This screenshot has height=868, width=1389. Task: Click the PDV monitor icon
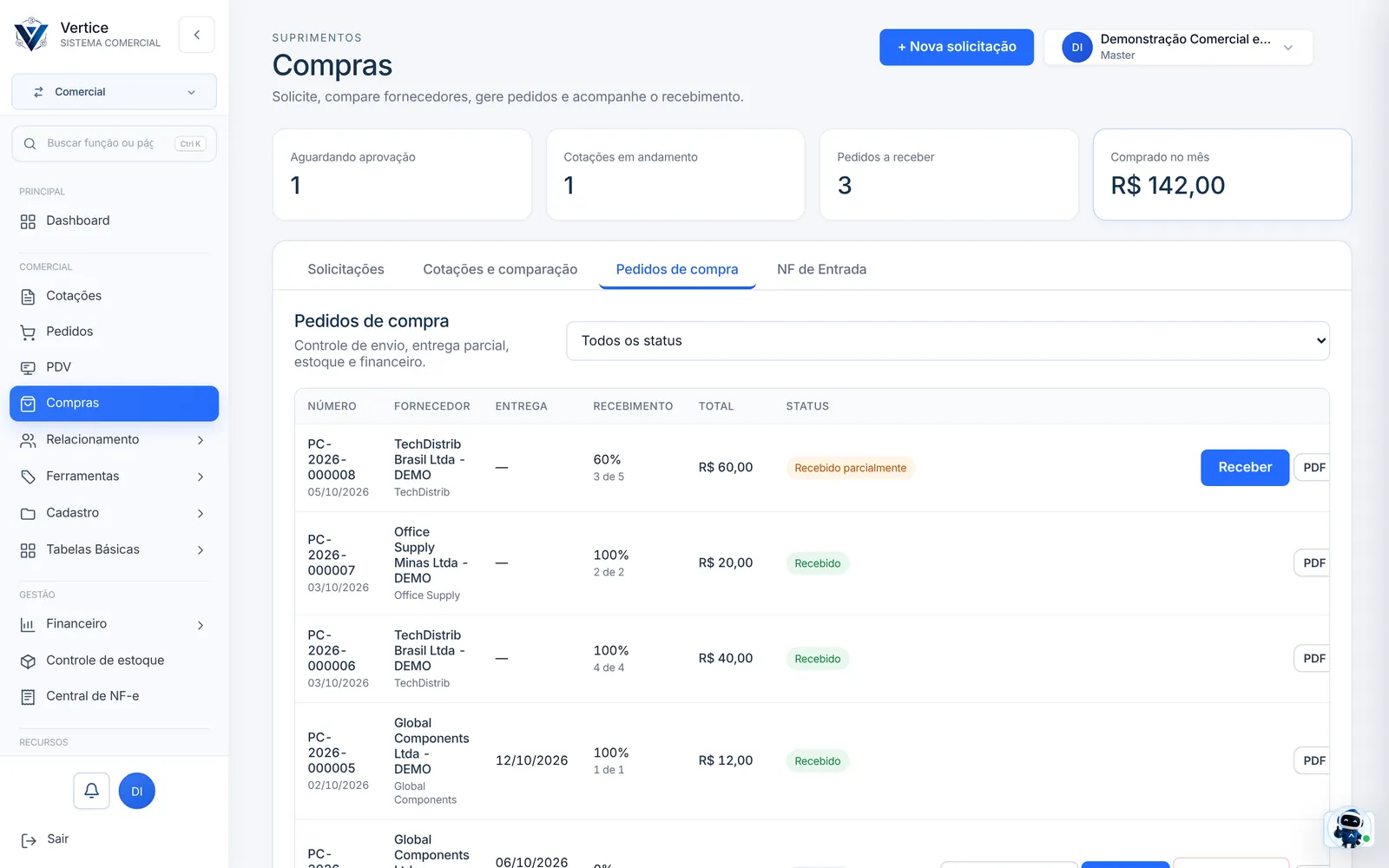coord(28,368)
